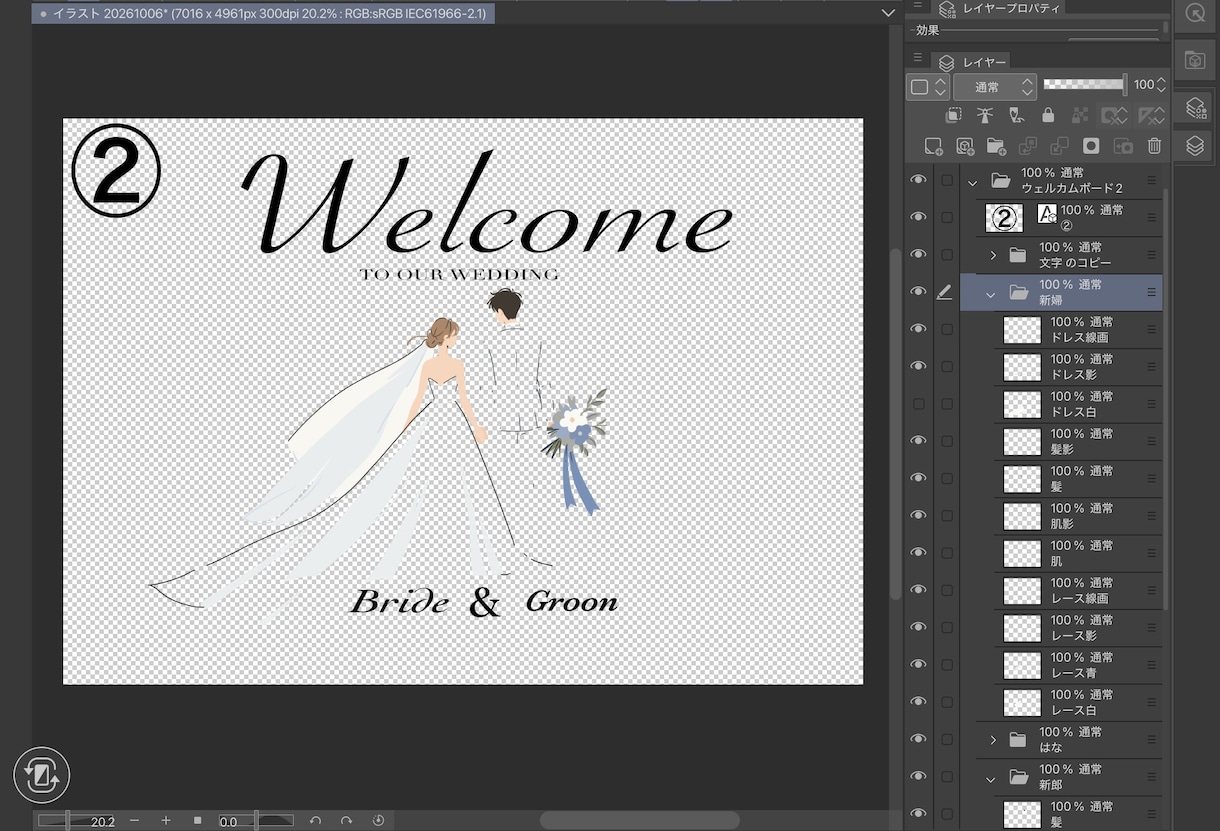The image size is (1220, 831).
Task: Click the zoom level slider showing 20.2
Action: pyautogui.click(x=78, y=821)
